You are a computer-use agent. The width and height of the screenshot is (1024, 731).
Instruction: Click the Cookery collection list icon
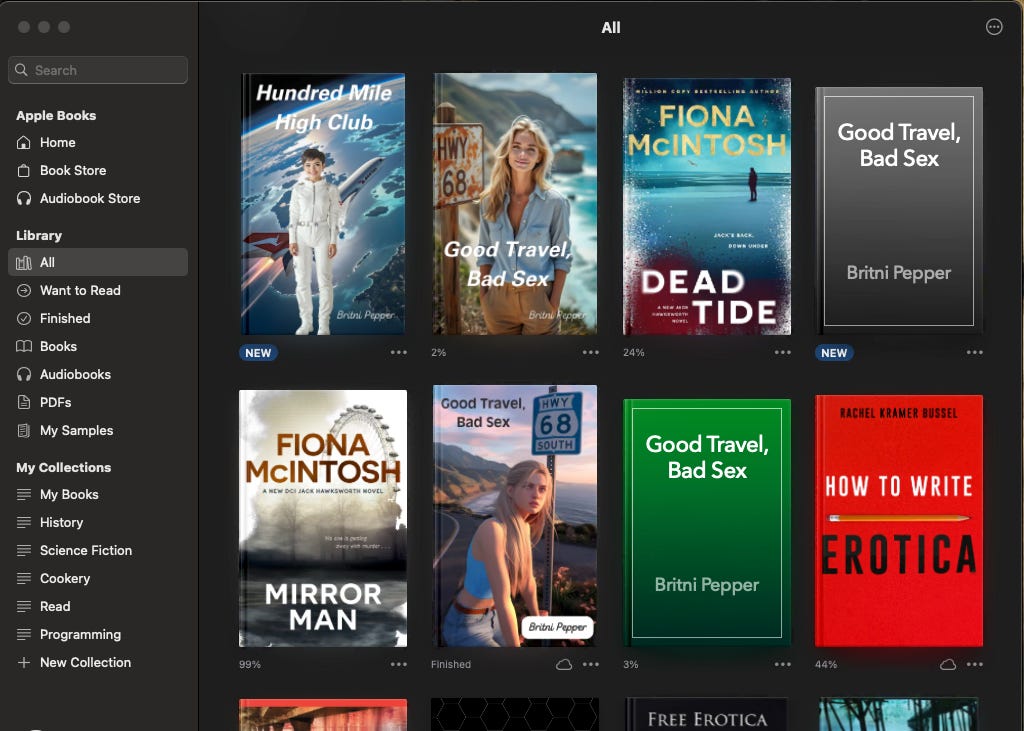click(24, 579)
